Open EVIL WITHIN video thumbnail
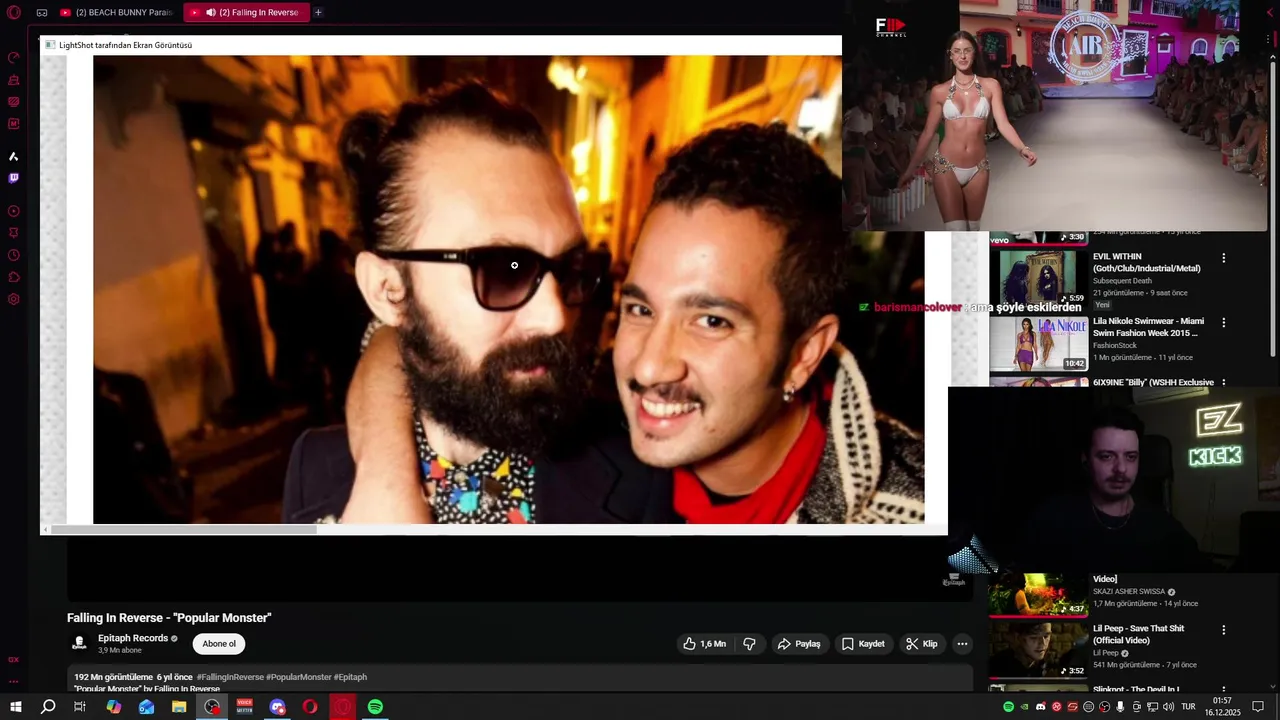Screen dimensions: 1280x720 pyautogui.click(x=1038, y=277)
